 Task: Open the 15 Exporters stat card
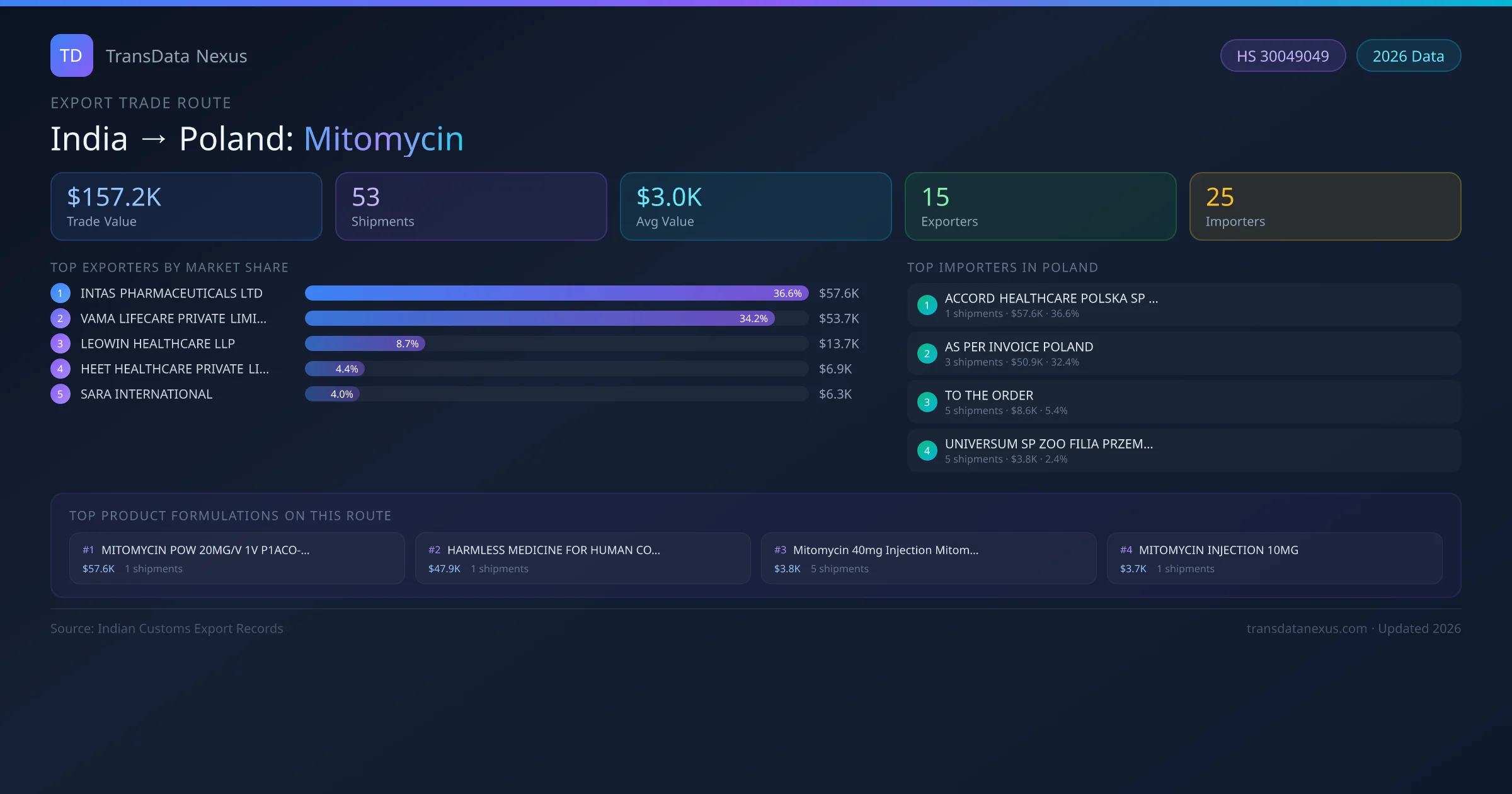tap(1040, 206)
